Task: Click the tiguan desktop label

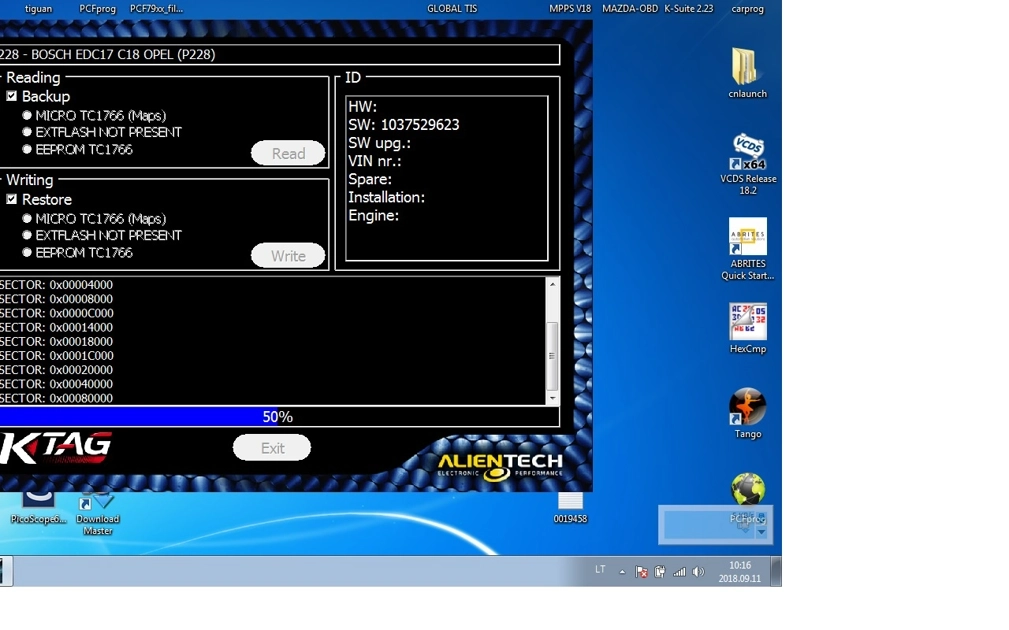Action: pyautogui.click(x=38, y=9)
